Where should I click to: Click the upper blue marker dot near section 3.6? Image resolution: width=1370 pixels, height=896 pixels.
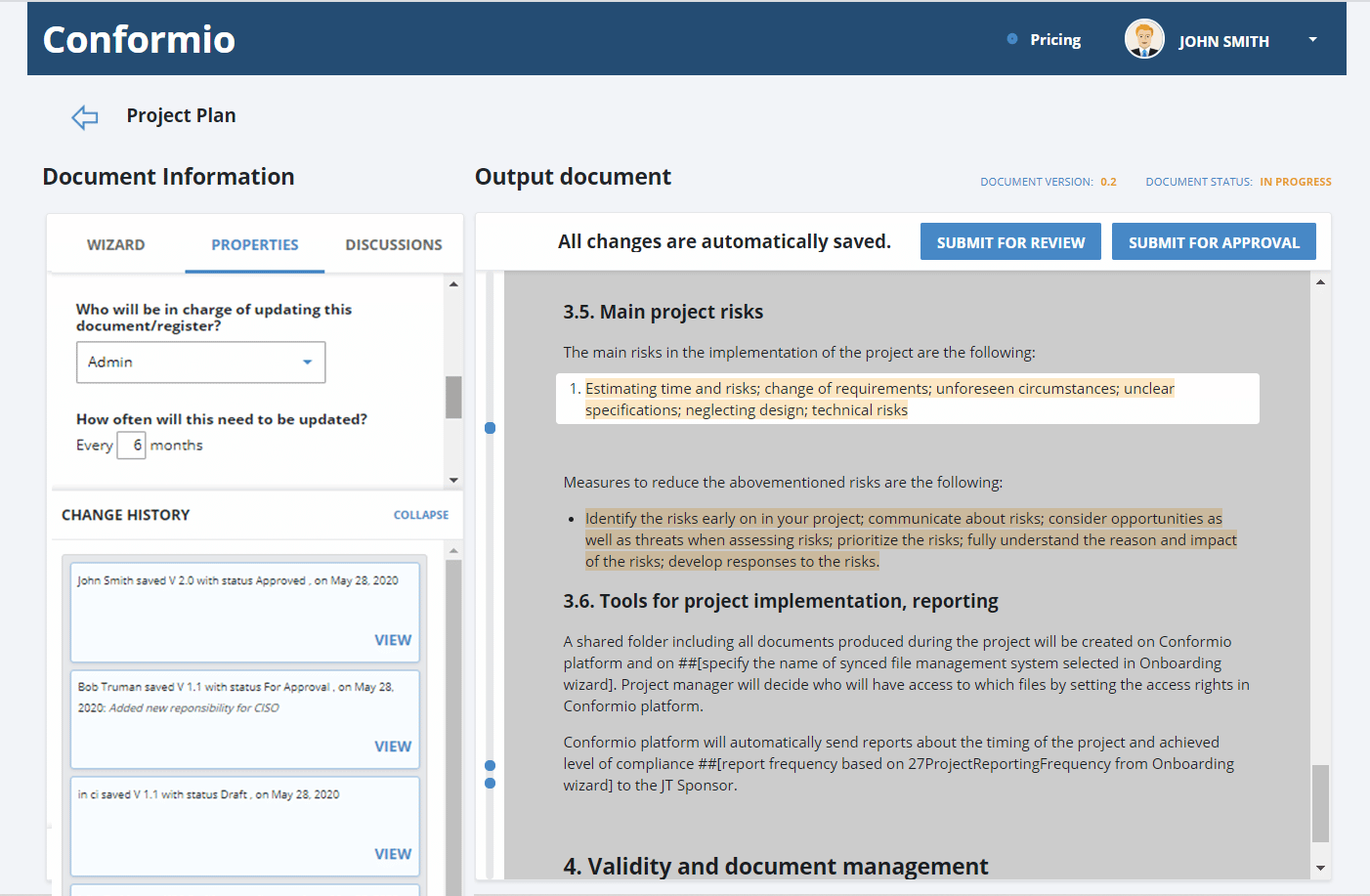(x=491, y=765)
